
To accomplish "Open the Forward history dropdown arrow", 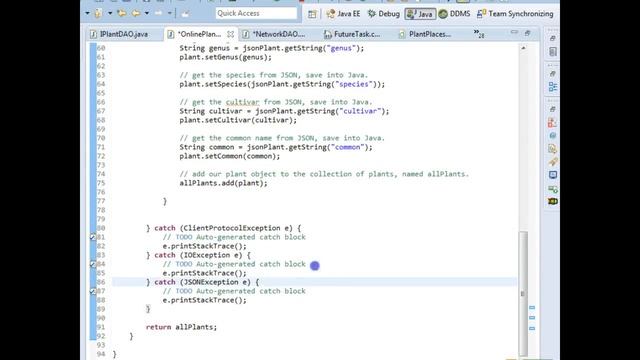I will coord(169,13).
